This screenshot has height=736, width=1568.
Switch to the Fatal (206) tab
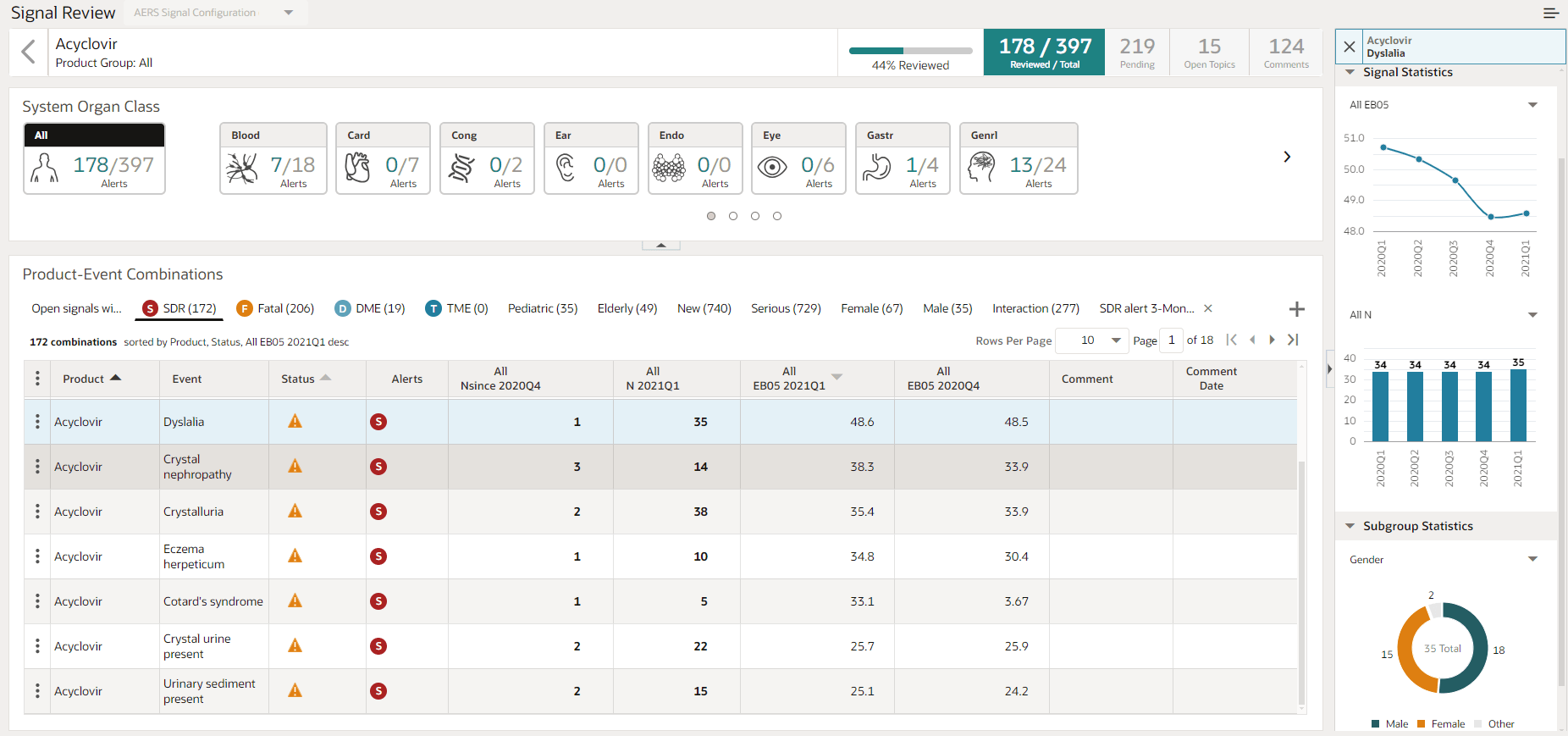click(x=275, y=308)
